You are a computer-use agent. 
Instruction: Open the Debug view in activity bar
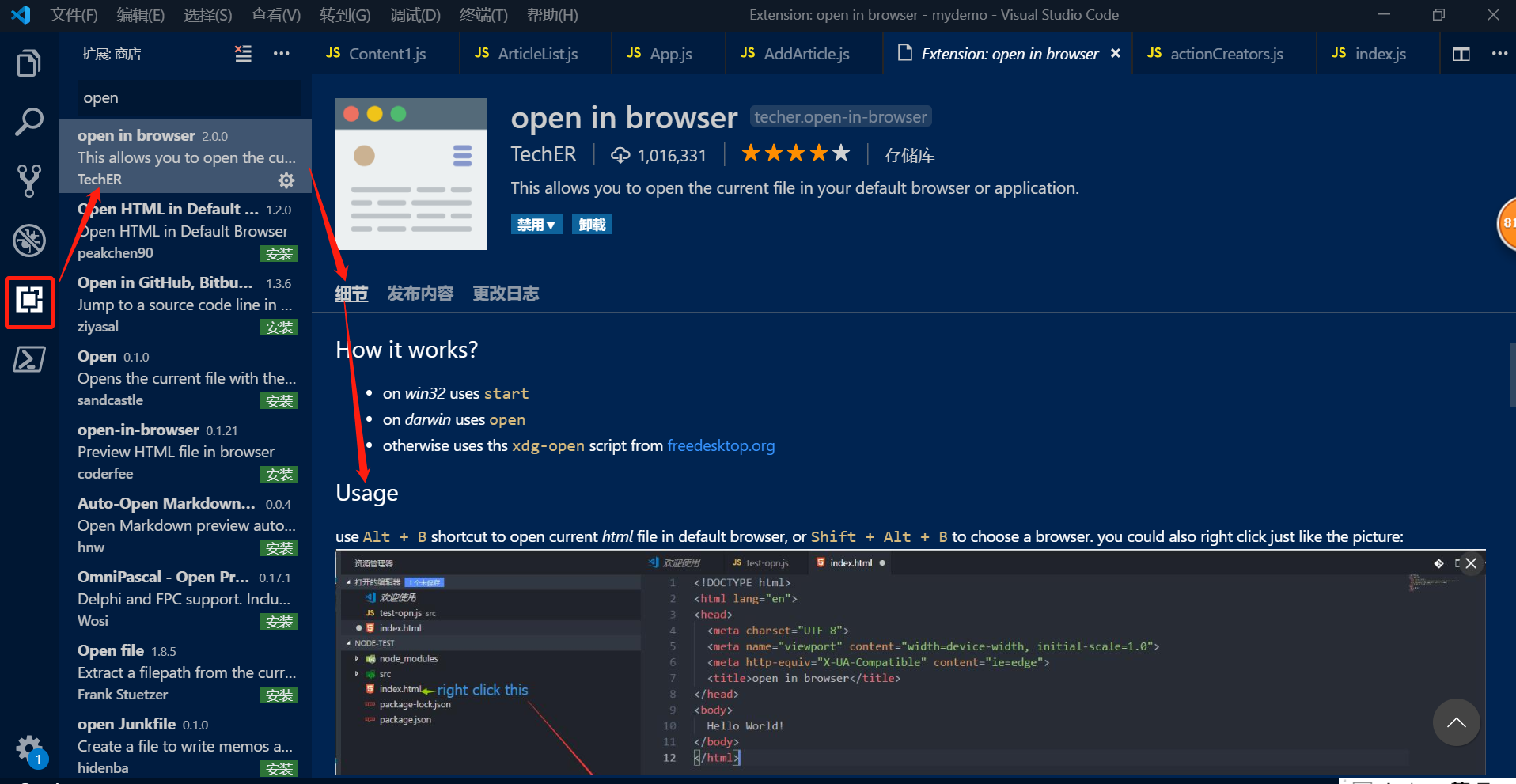(29, 241)
